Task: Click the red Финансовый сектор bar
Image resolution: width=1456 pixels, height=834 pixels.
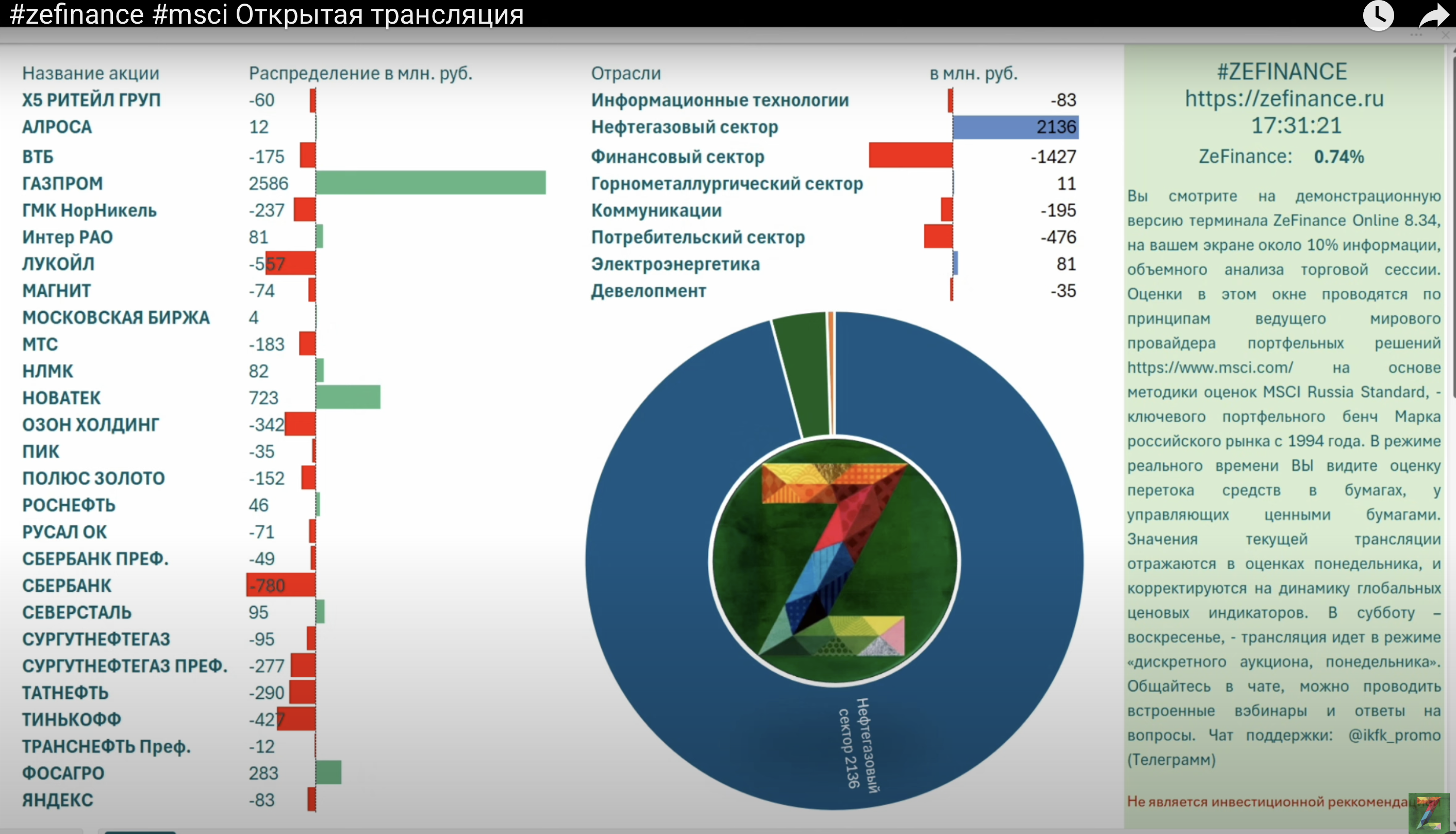Action: coord(911,156)
